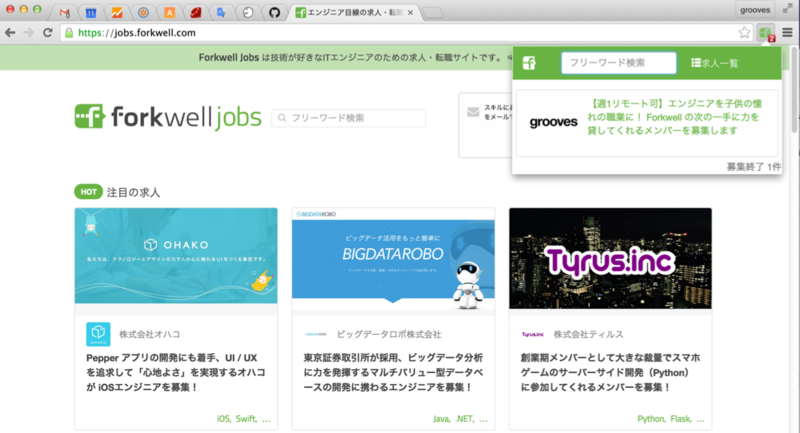Close the Forkwell Jobs browser tab
Viewport: 800px width, 433px height.
pos(410,12)
